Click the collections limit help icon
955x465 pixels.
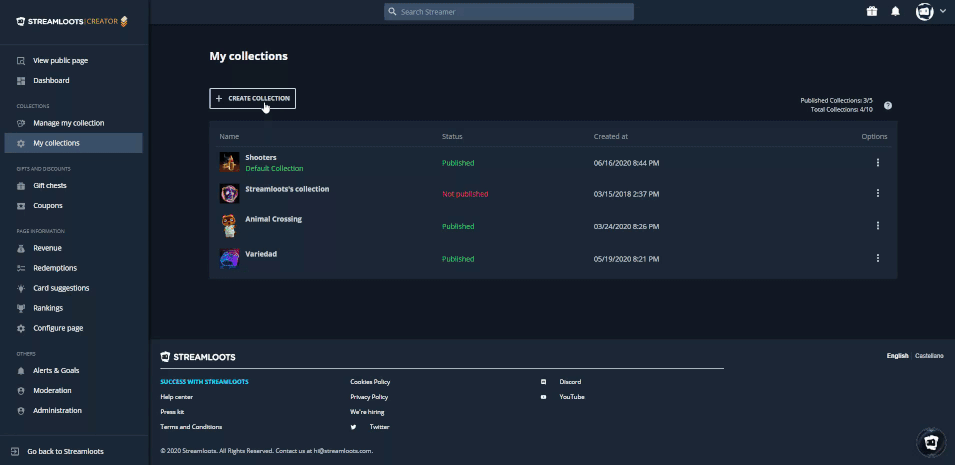[887, 105]
